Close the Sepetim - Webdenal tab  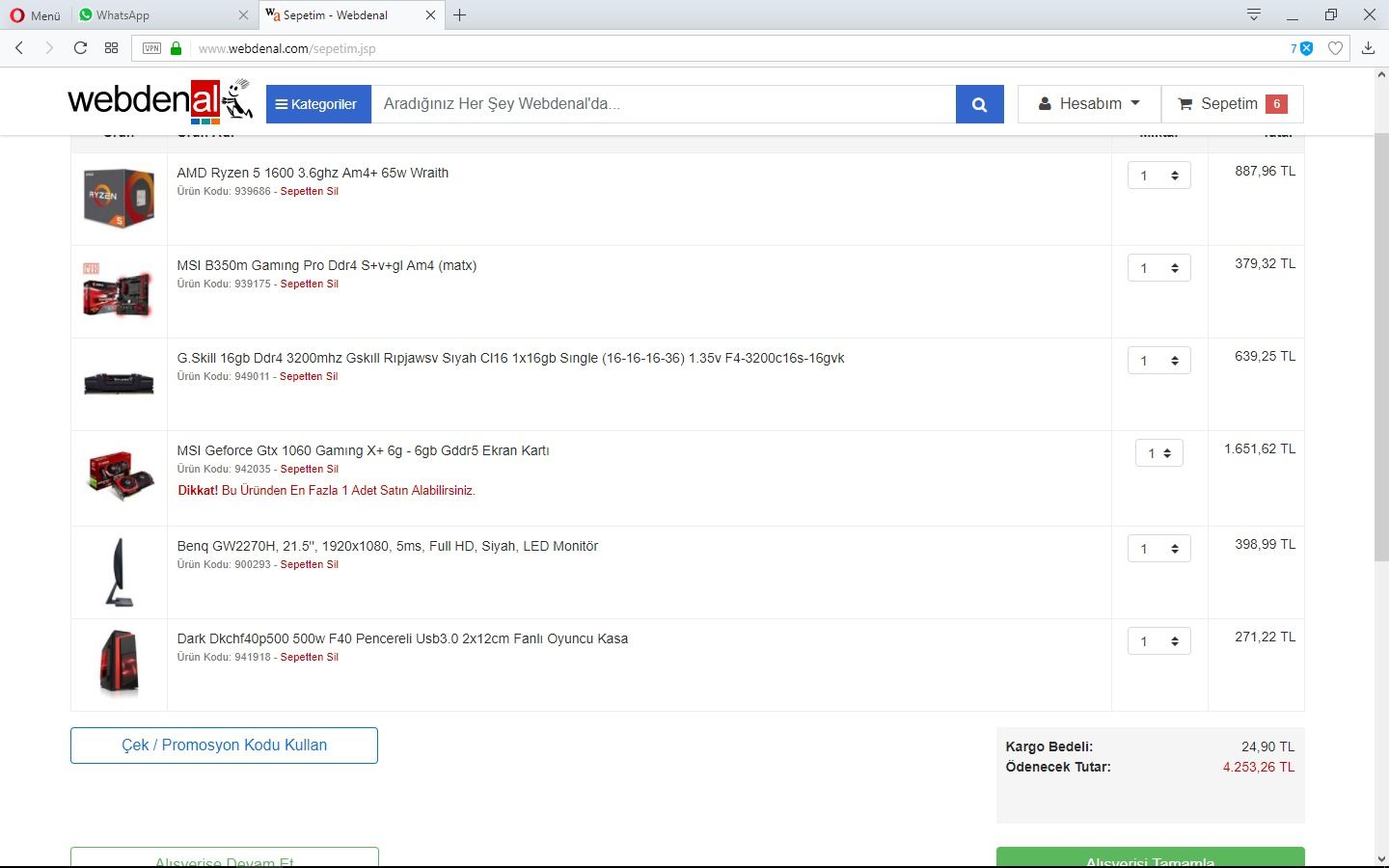coord(430,15)
